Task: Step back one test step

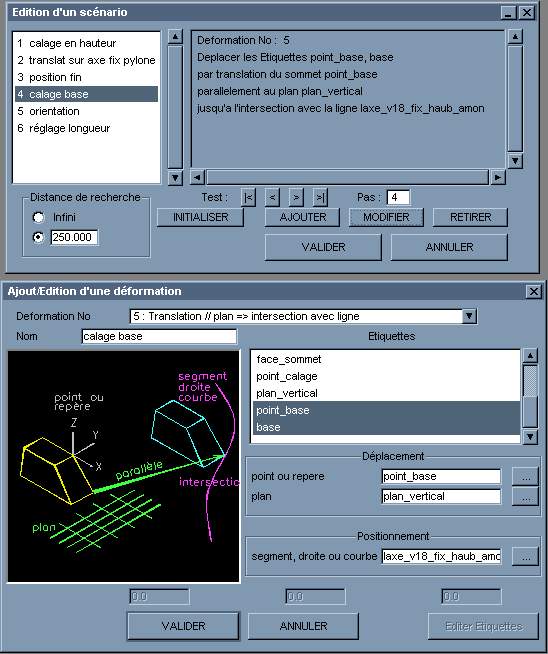Action: (272, 197)
